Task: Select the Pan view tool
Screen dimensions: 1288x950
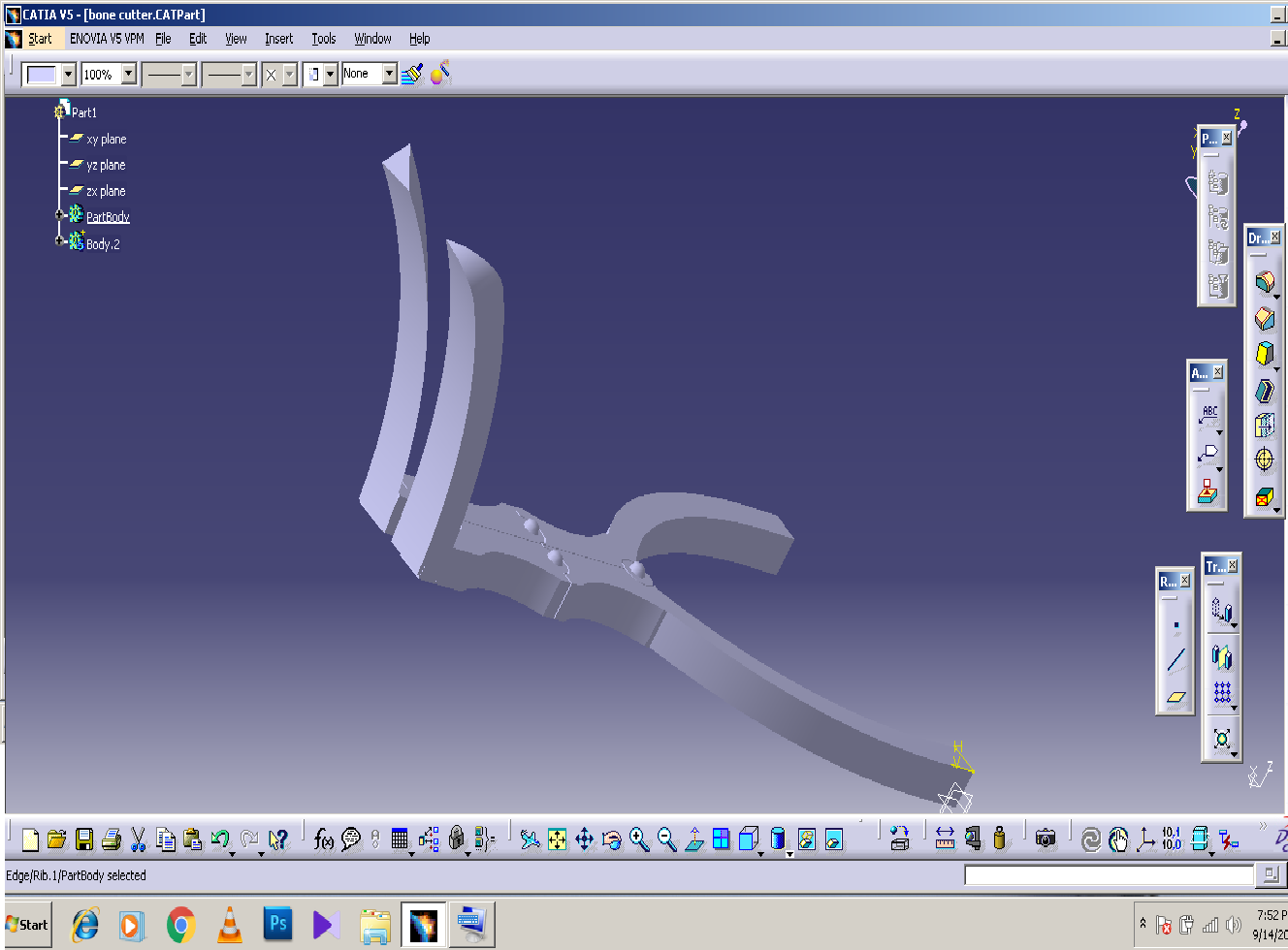Action: (584, 839)
